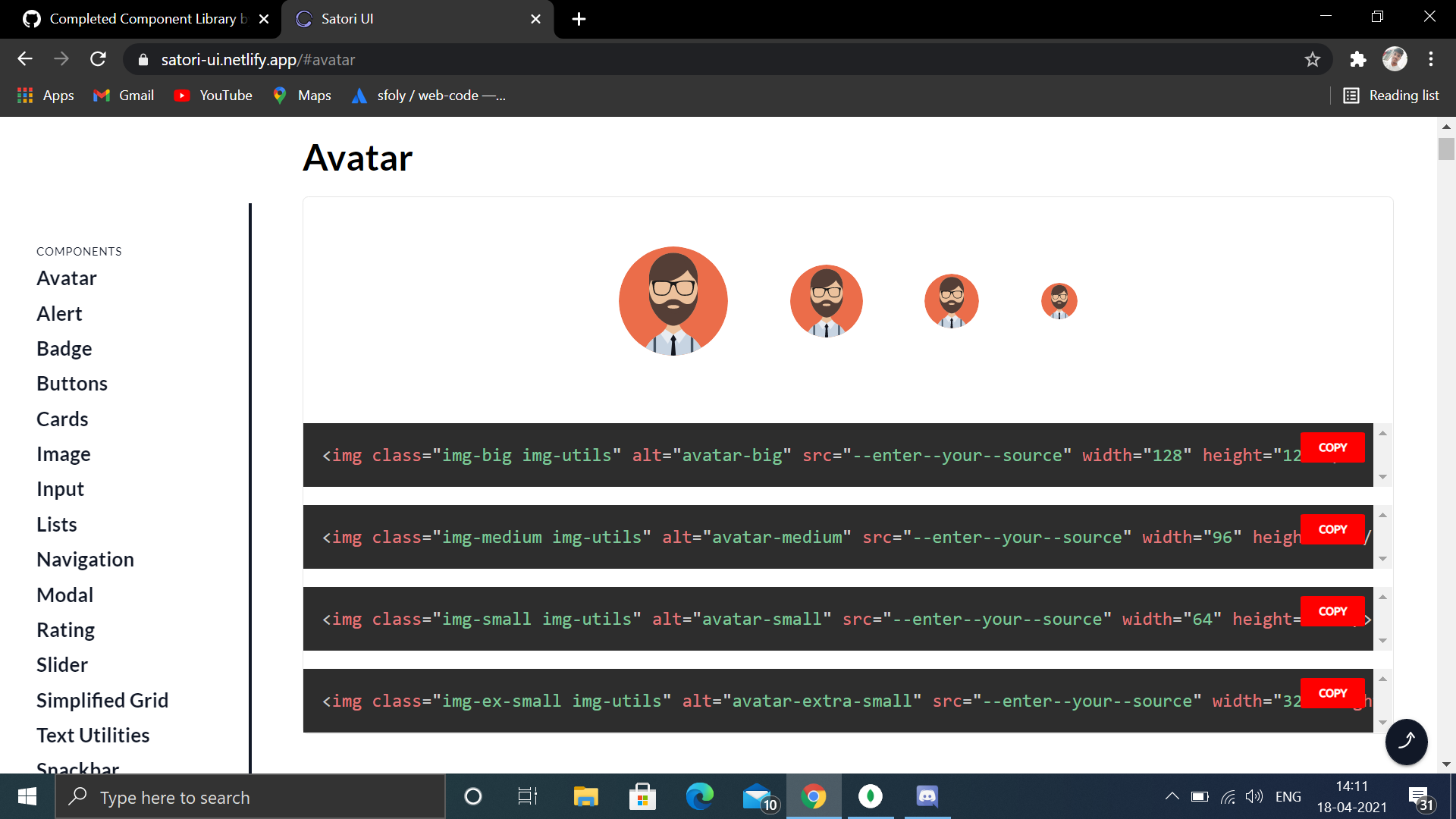Open Chrome profile avatar icon
The width and height of the screenshot is (1456, 819).
1394,59
